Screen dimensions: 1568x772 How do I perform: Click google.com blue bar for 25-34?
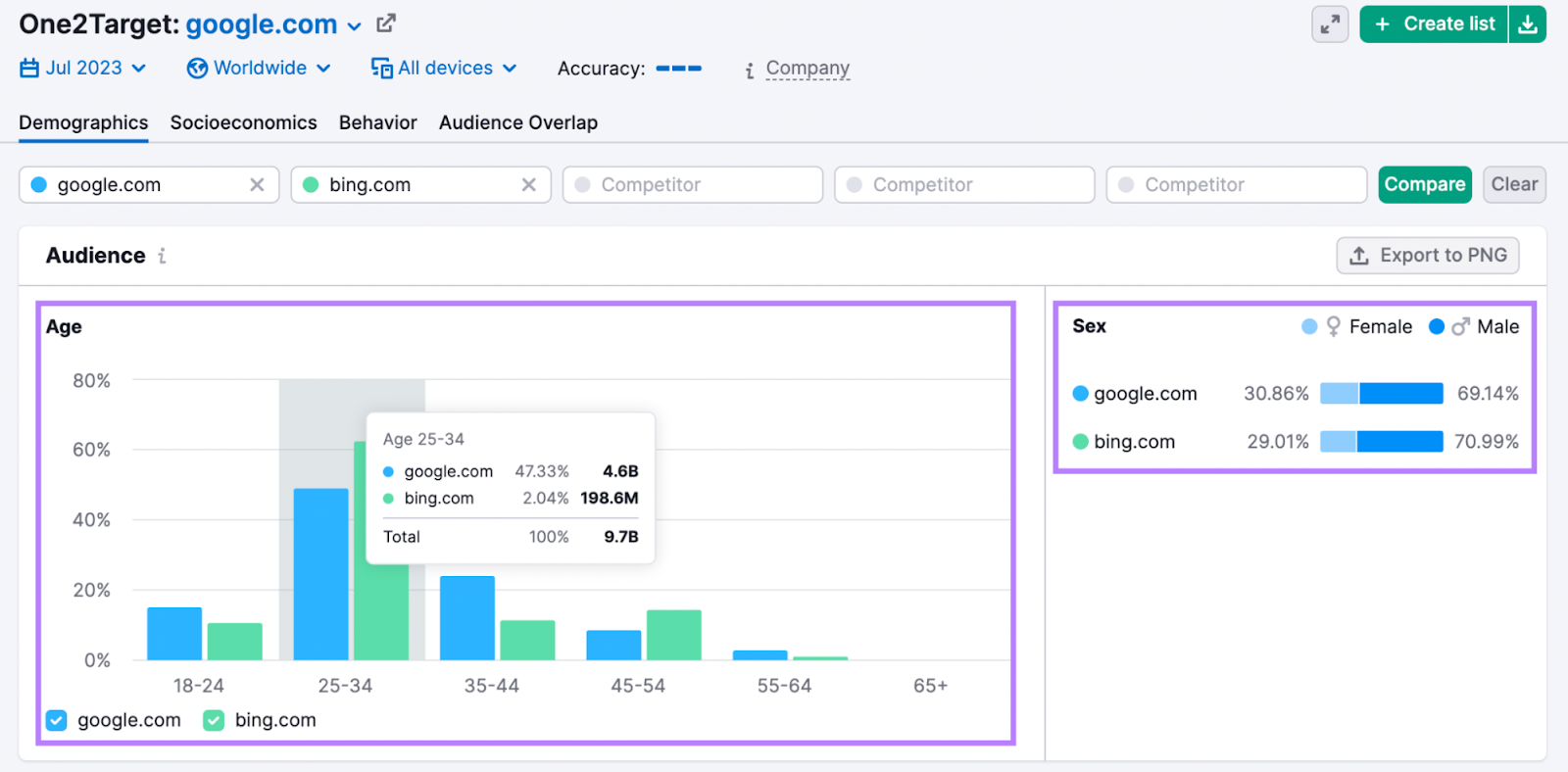tap(321, 574)
